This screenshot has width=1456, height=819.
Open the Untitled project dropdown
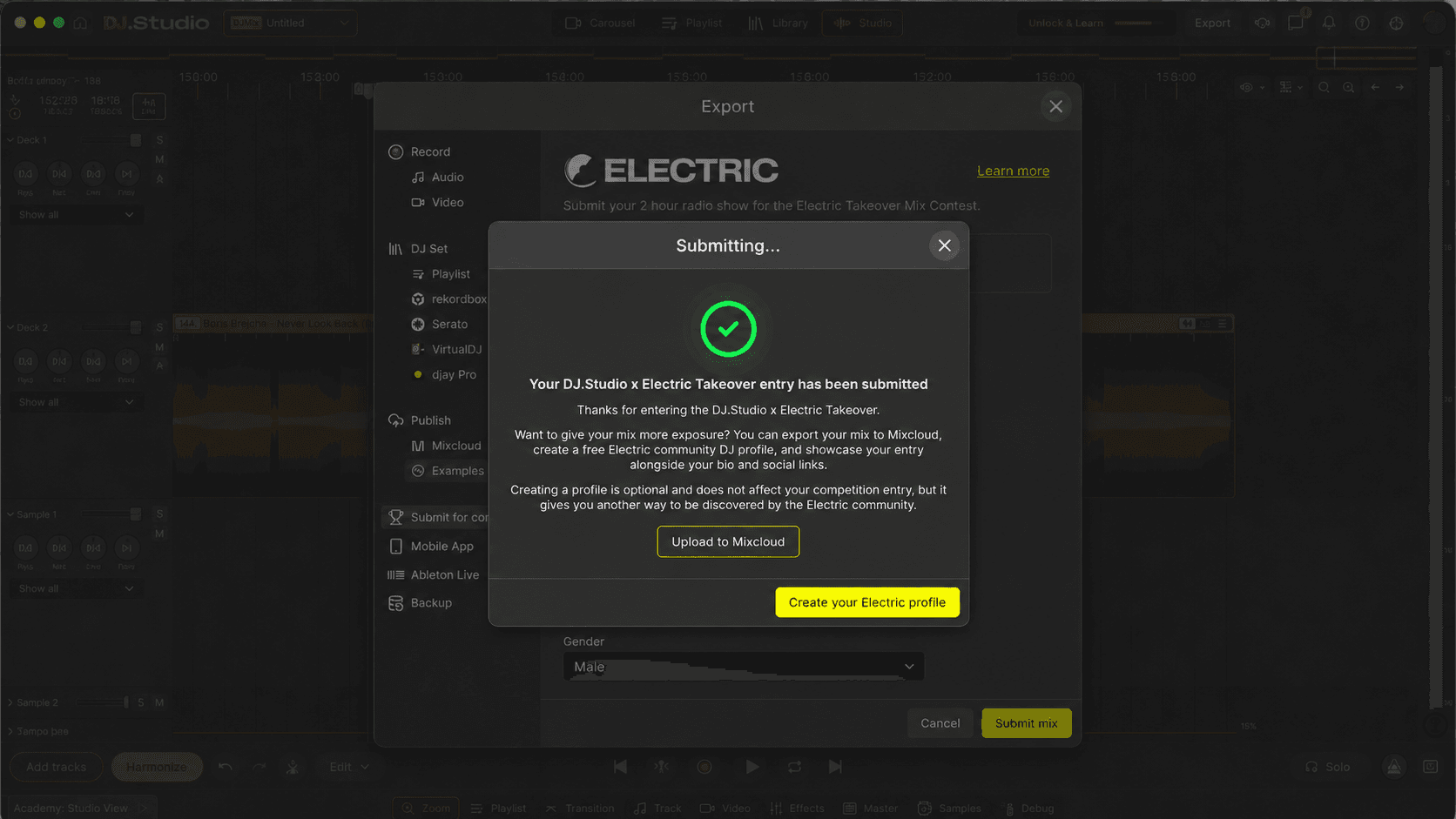(x=290, y=23)
